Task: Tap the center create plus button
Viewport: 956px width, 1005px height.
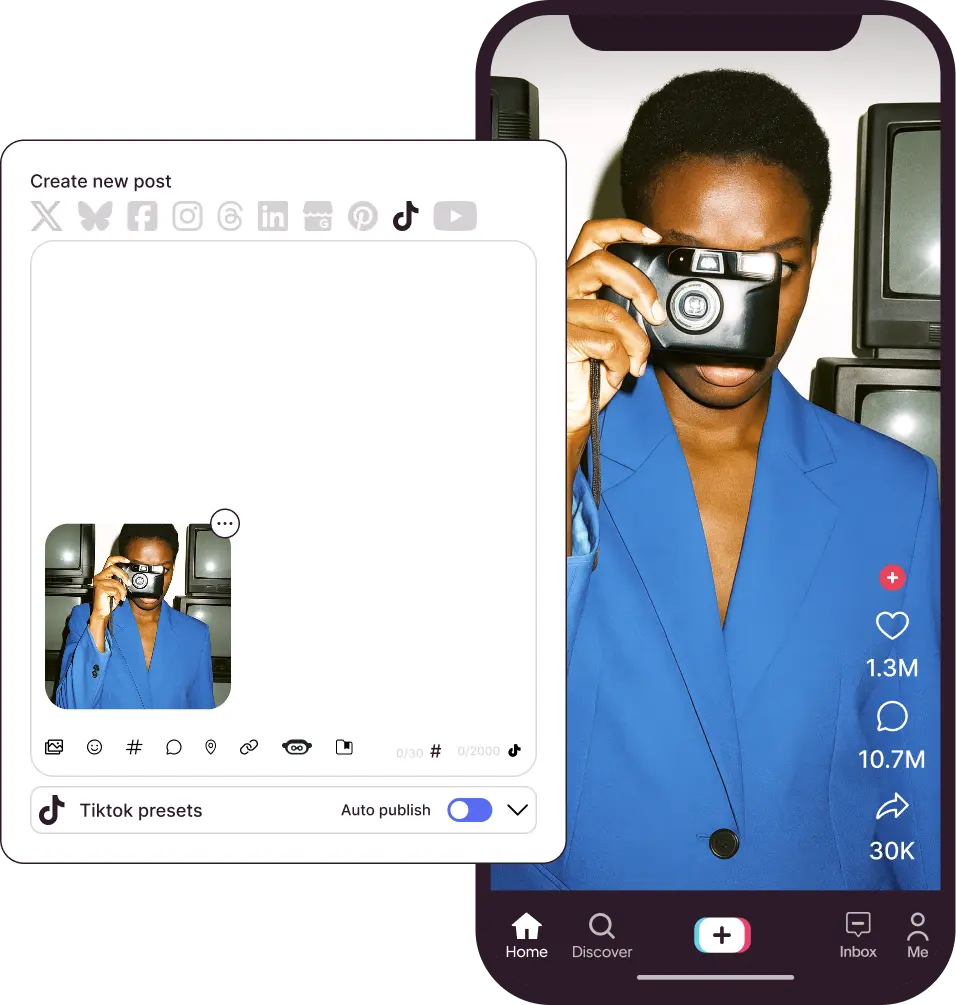Action: (x=722, y=936)
